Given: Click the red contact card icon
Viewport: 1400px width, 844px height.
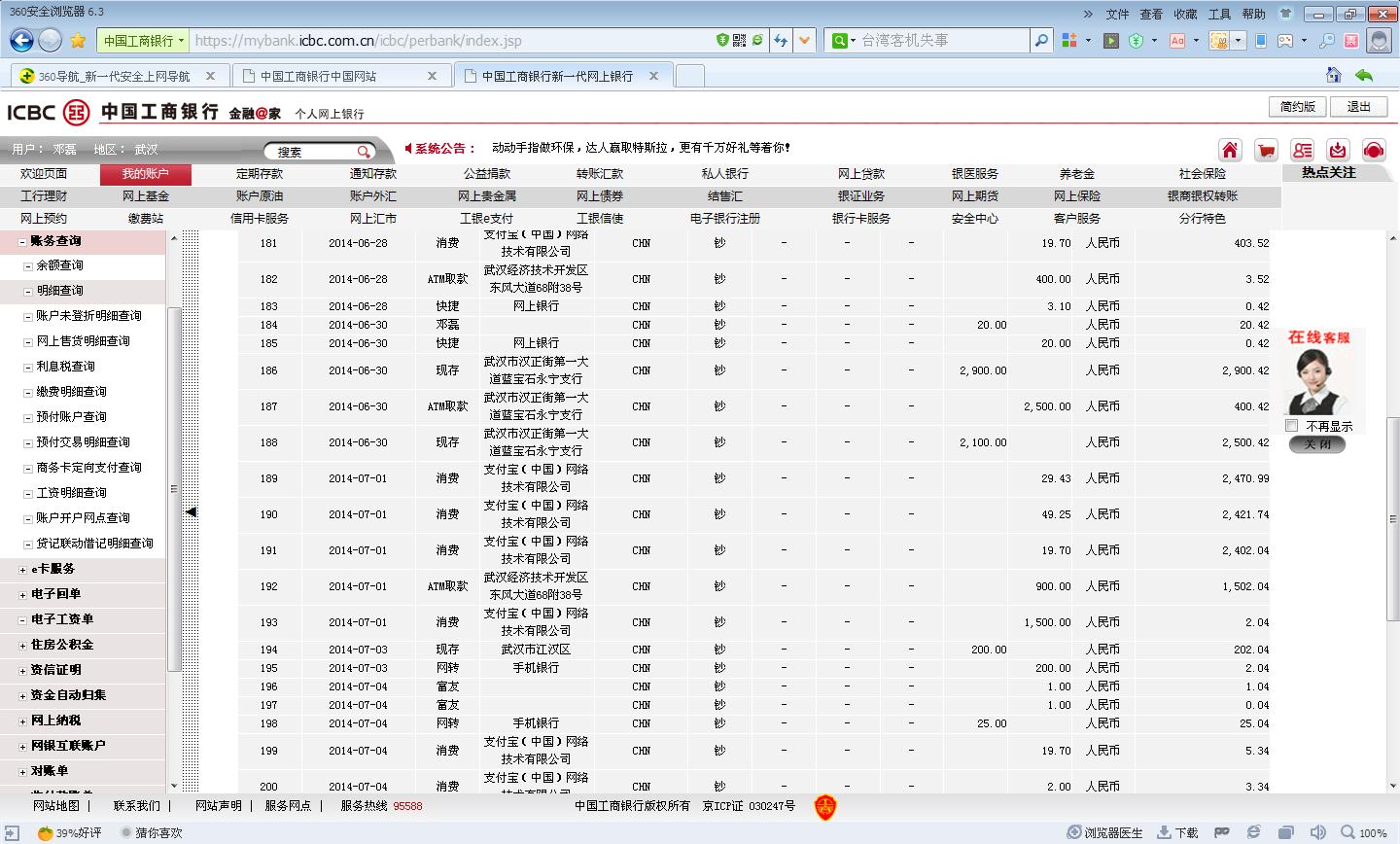Looking at the screenshot, I should (1302, 150).
